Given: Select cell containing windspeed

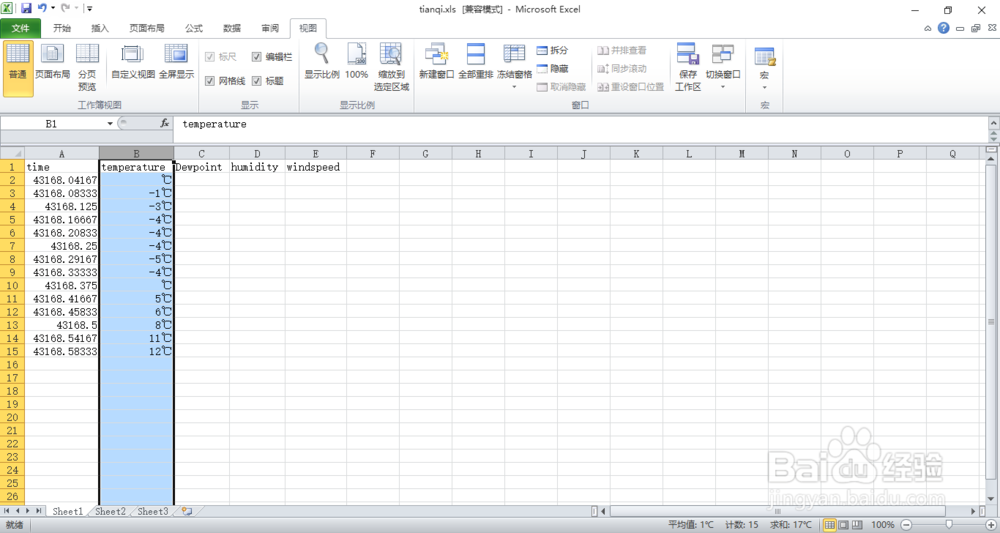Looking at the screenshot, I should [x=316, y=167].
